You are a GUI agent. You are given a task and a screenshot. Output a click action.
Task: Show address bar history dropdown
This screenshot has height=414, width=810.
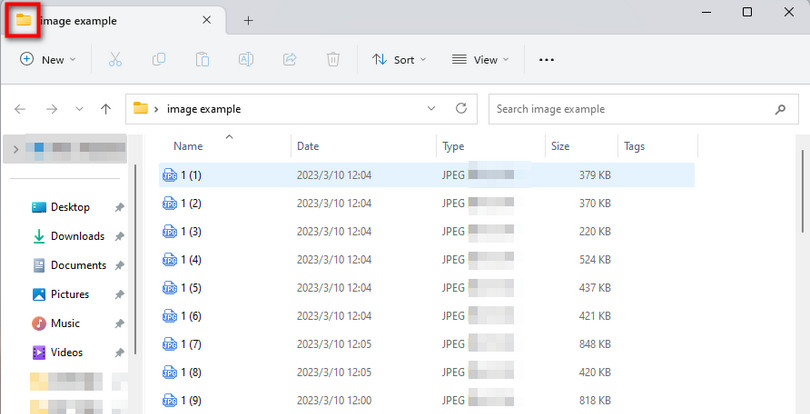point(431,109)
